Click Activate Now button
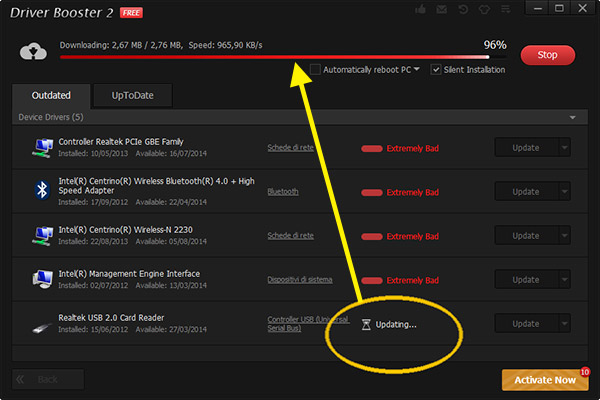The width and height of the screenshot is (600, 400). click(x=545, y=380)
